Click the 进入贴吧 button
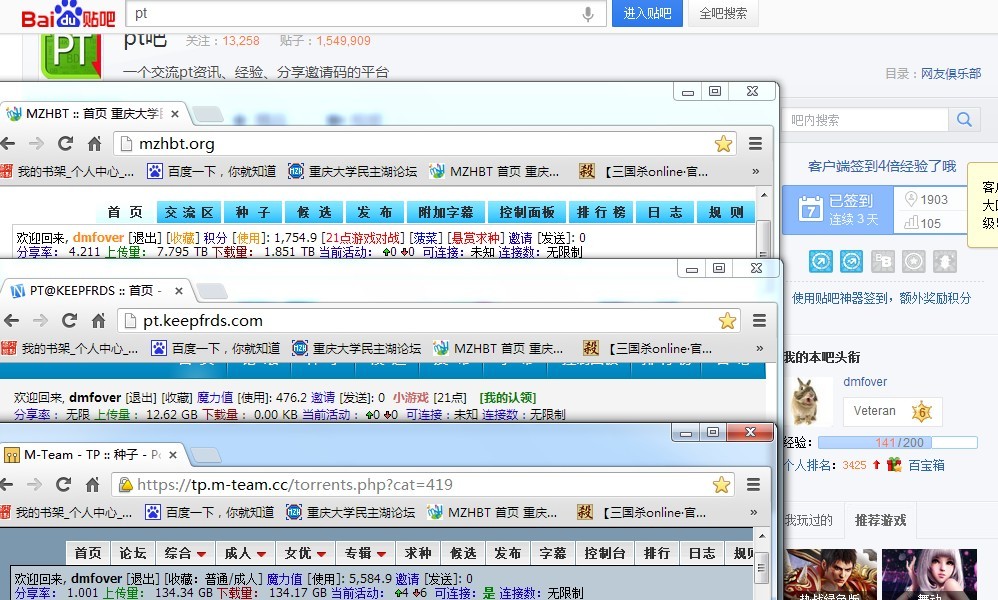The image size is (998, 600). (647, 13)
